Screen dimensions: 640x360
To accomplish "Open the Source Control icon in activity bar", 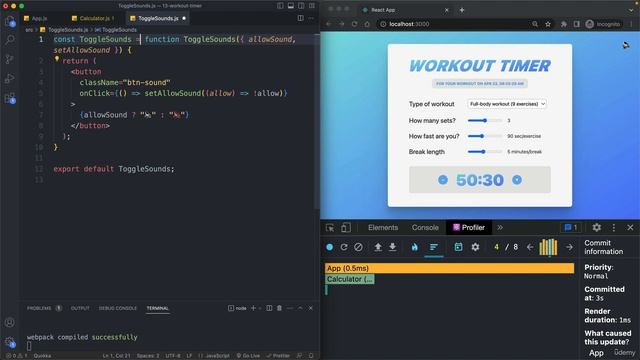I will pyautogui.click(x=10, y=59).
